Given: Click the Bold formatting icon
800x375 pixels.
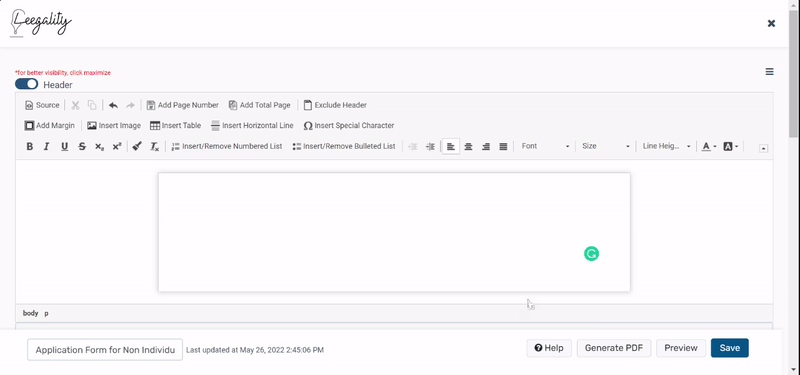Looking at the screenshot, I should [30, 146].
